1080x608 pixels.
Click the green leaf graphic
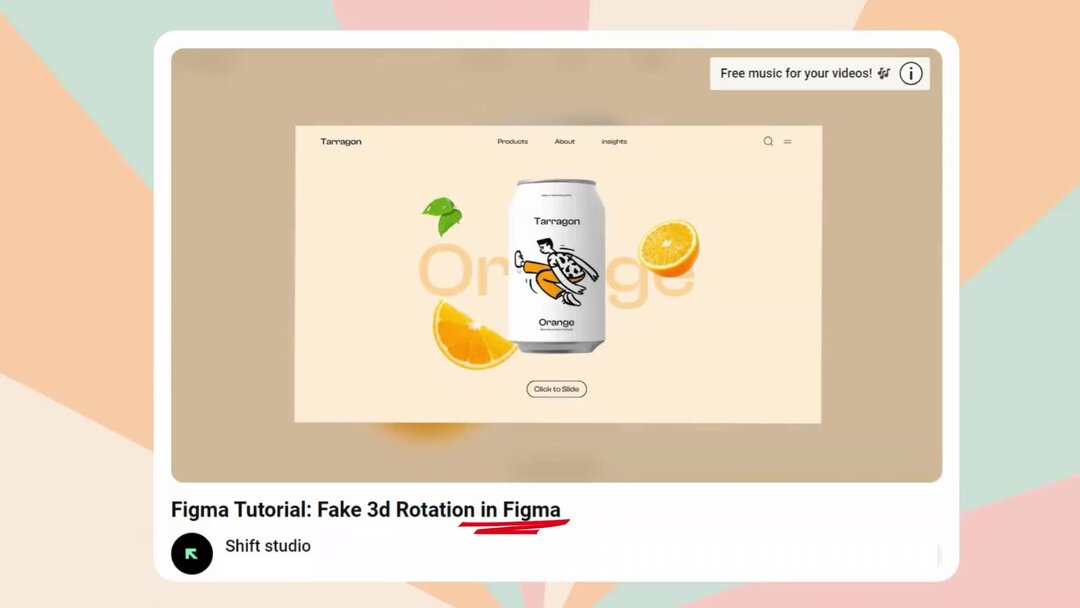pyautogui.click(x=442, y=215)
